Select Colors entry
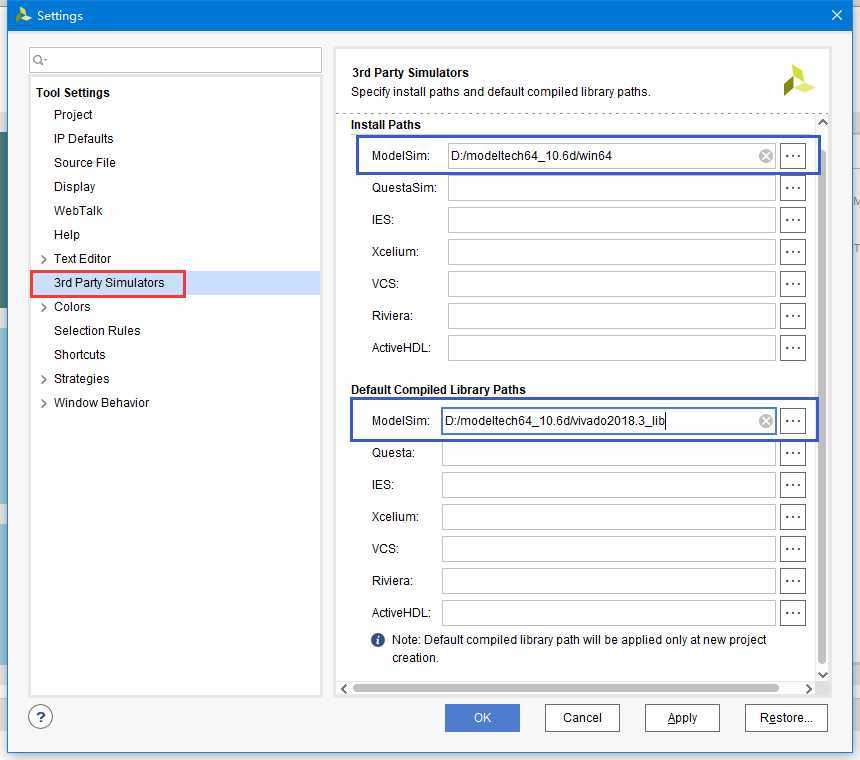The image size is (860, 760). tap(72, 307)
